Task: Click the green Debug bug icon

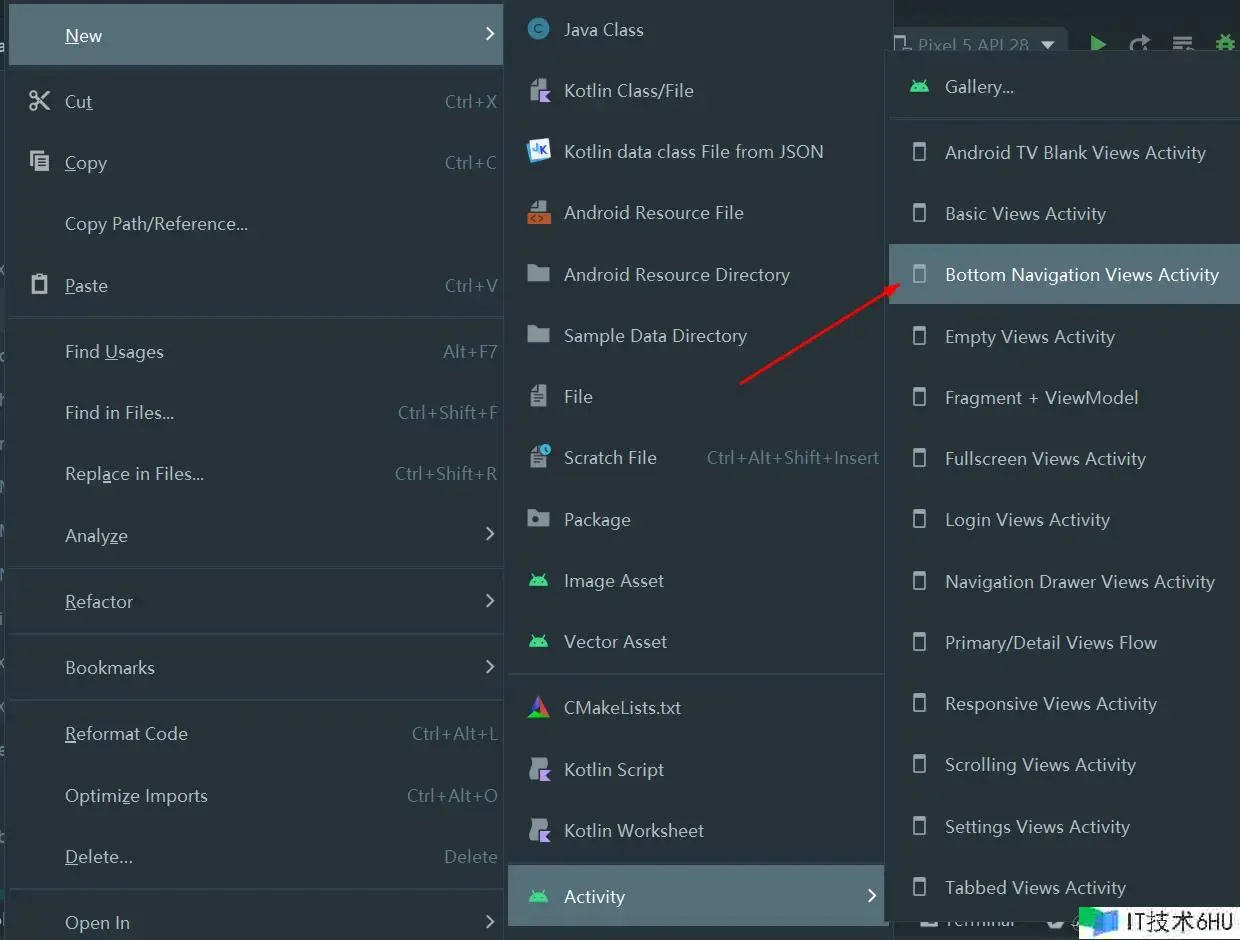Action: coord(1224,44)
